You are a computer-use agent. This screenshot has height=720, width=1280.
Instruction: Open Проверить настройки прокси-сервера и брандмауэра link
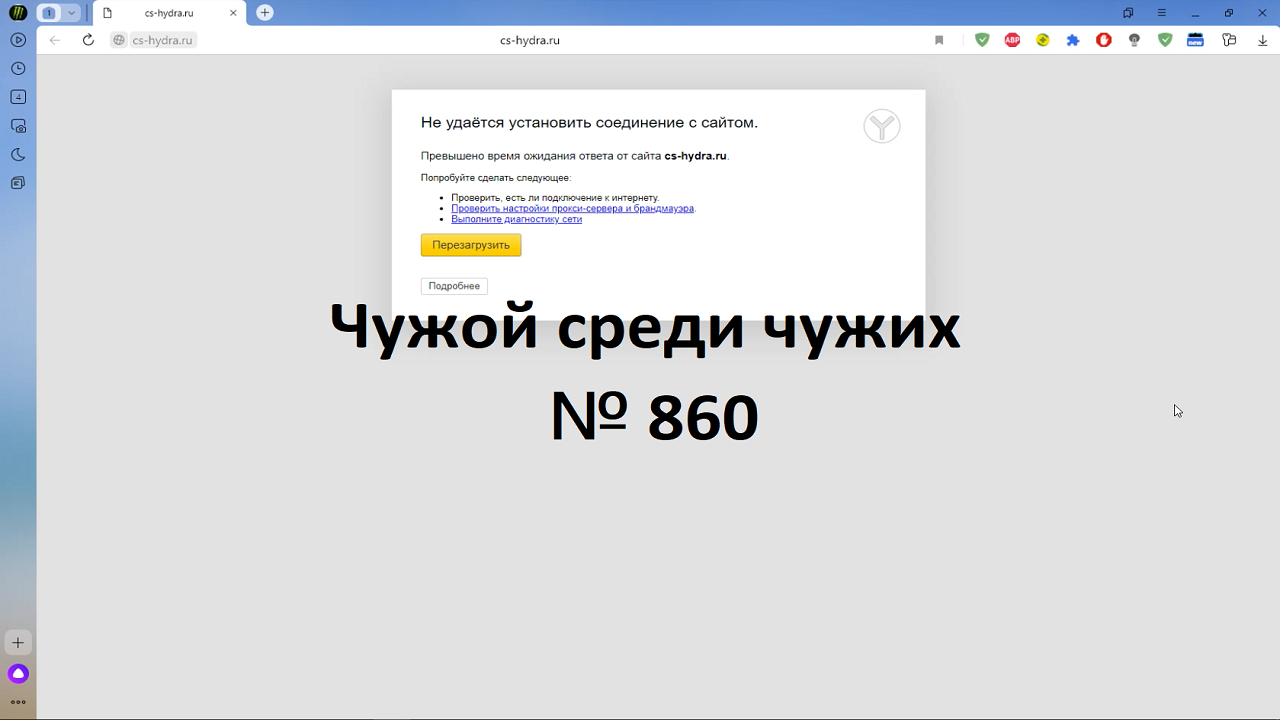tap(573, 208)
